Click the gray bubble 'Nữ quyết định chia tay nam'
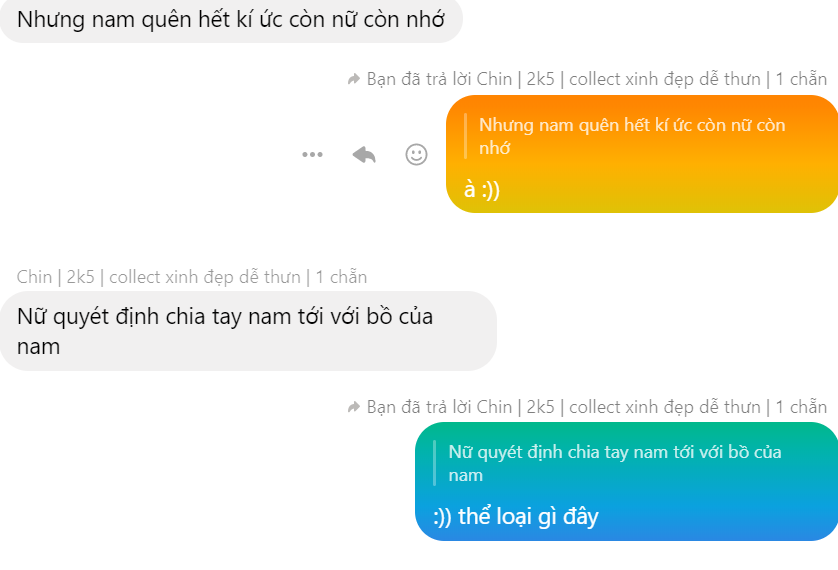838x570 pixels. point(249,331)
